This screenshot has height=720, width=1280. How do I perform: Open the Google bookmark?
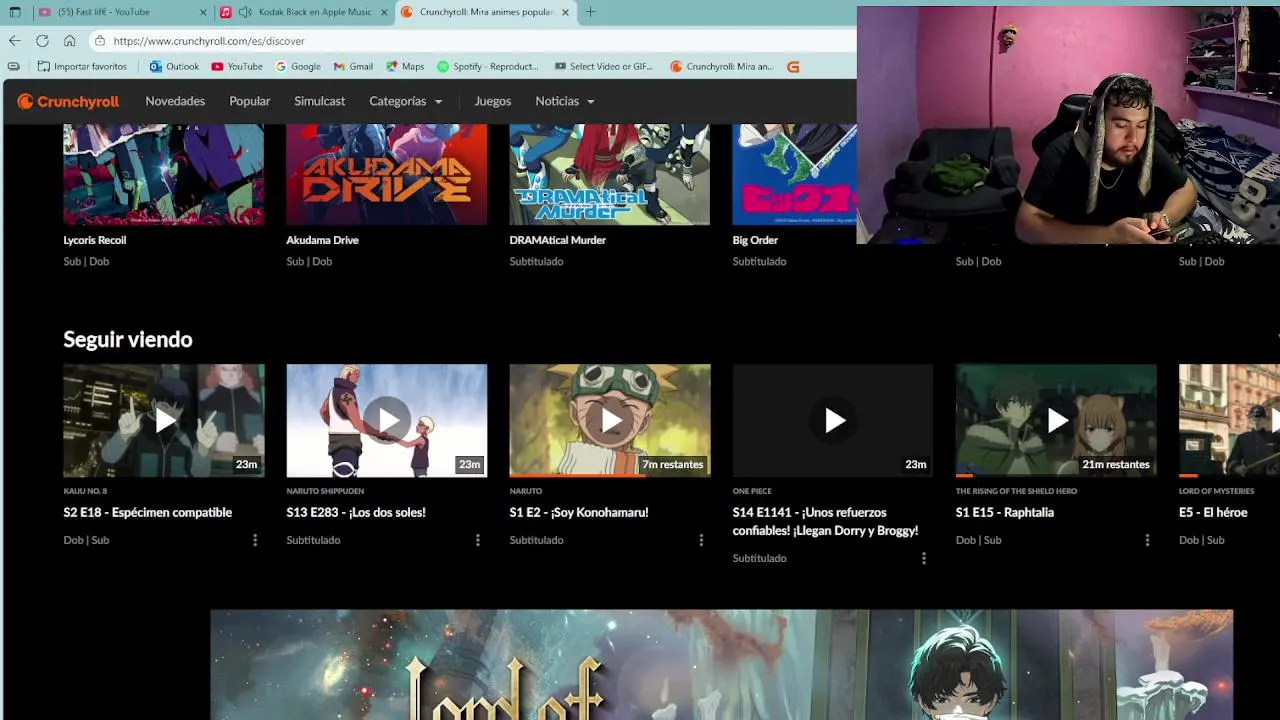tap(298, 67)
